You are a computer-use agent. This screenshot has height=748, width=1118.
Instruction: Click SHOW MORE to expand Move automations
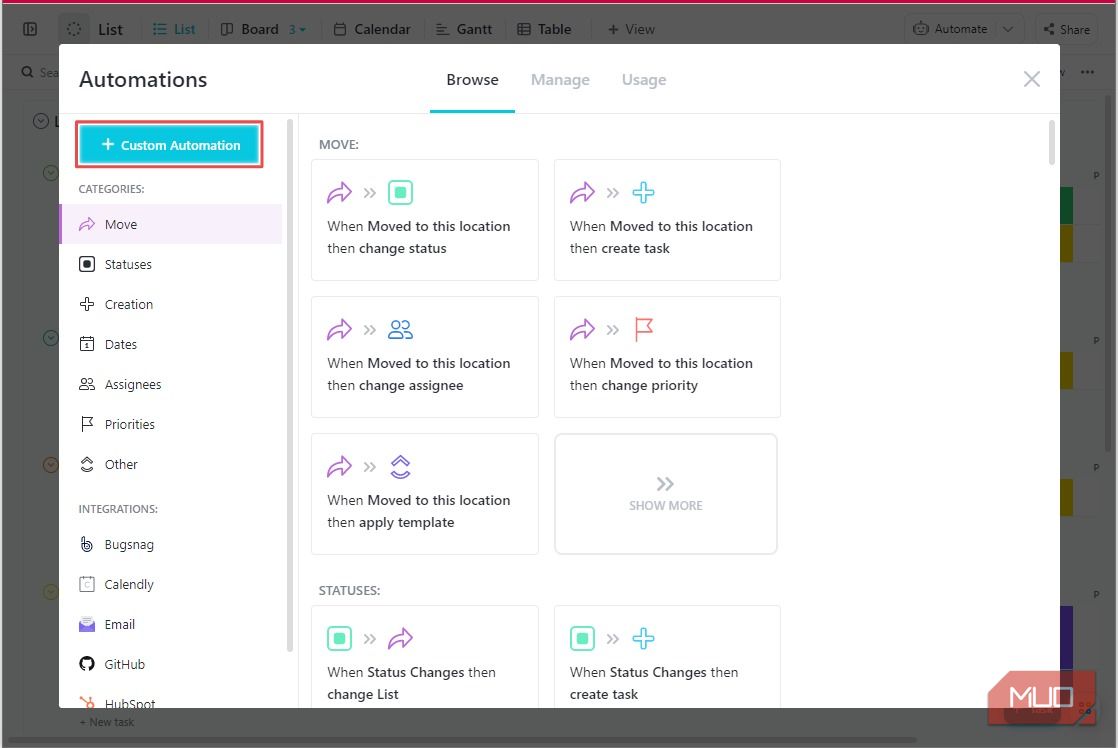(x=666, y=494)
